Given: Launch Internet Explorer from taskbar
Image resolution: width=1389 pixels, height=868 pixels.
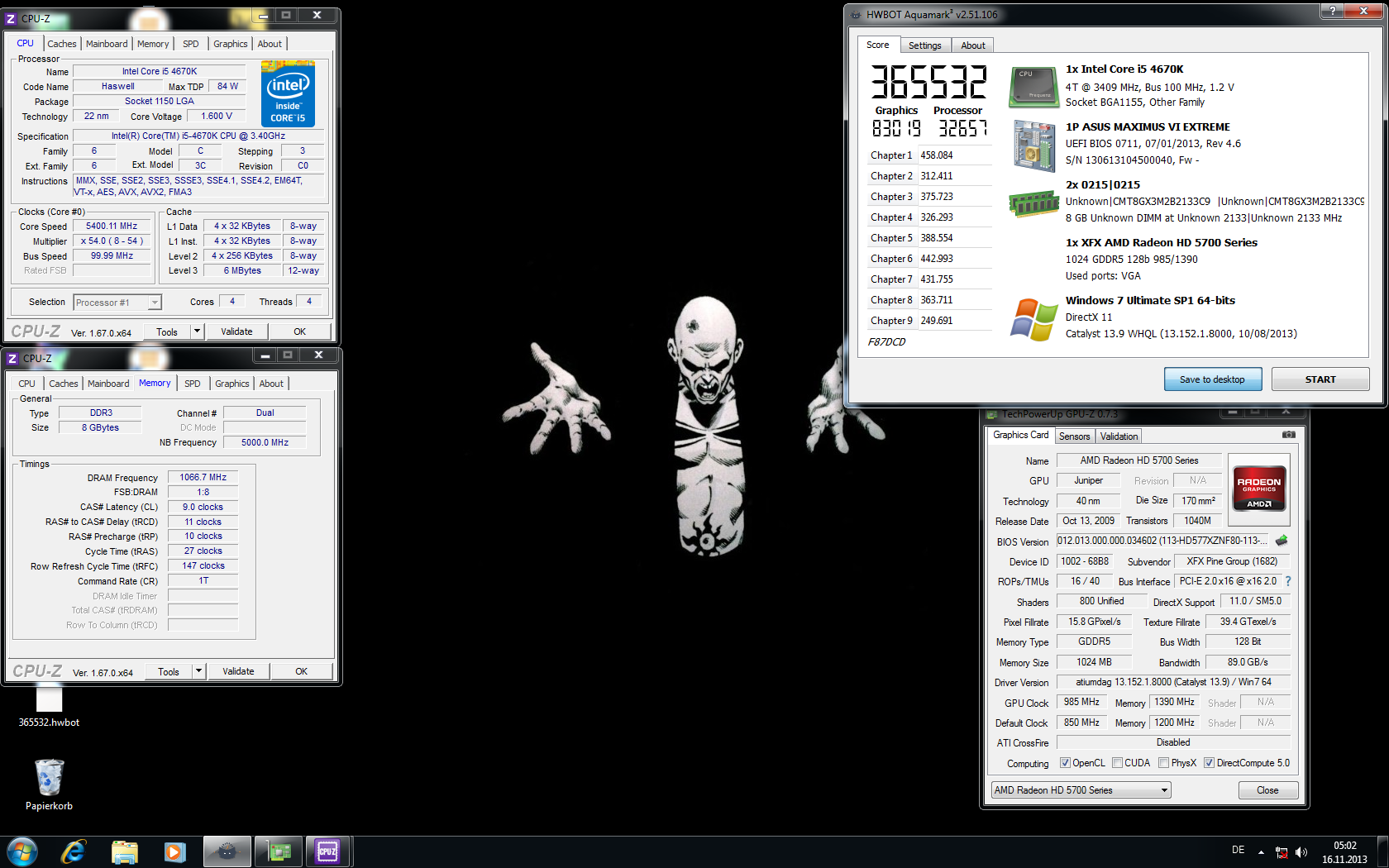Looking at the screenshot, I should click(73, 851).
